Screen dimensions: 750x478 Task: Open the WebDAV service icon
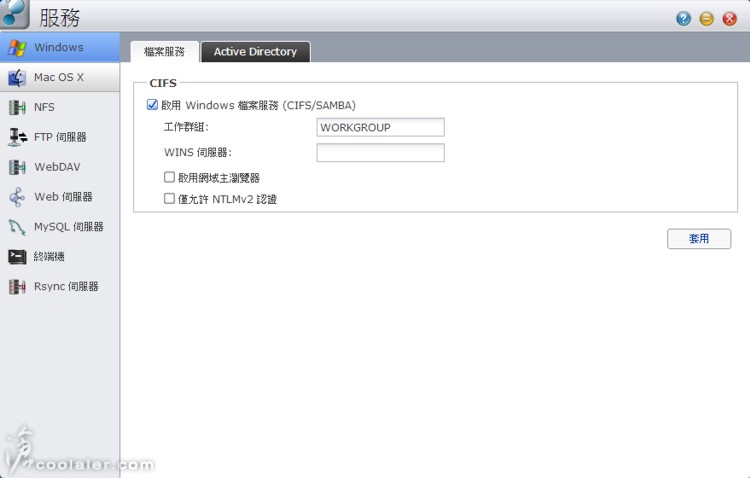click(17, 167)
